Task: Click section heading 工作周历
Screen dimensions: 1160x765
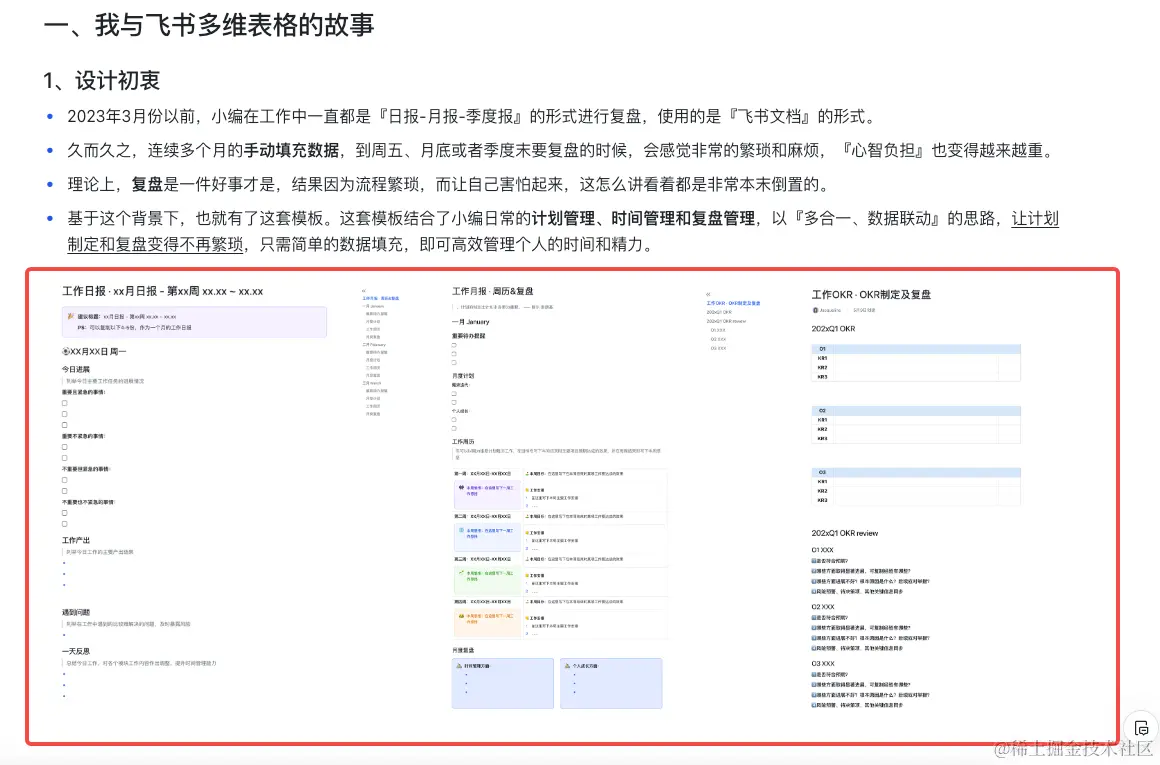Action: click(x=463, y=442)
